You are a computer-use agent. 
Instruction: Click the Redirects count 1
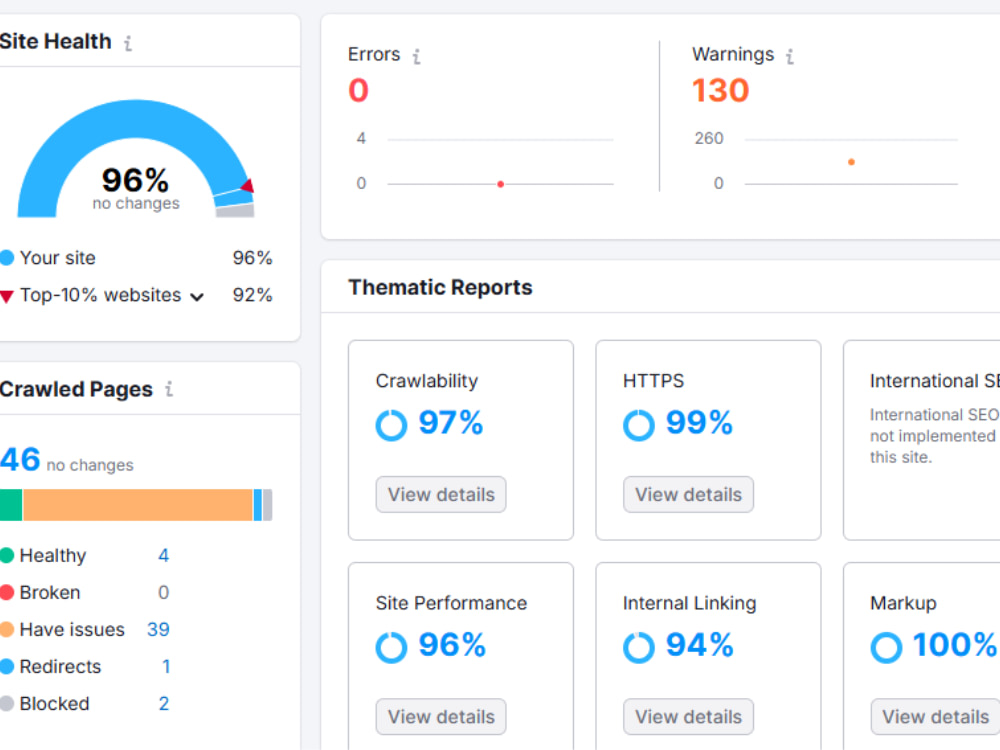coord(166,666)
